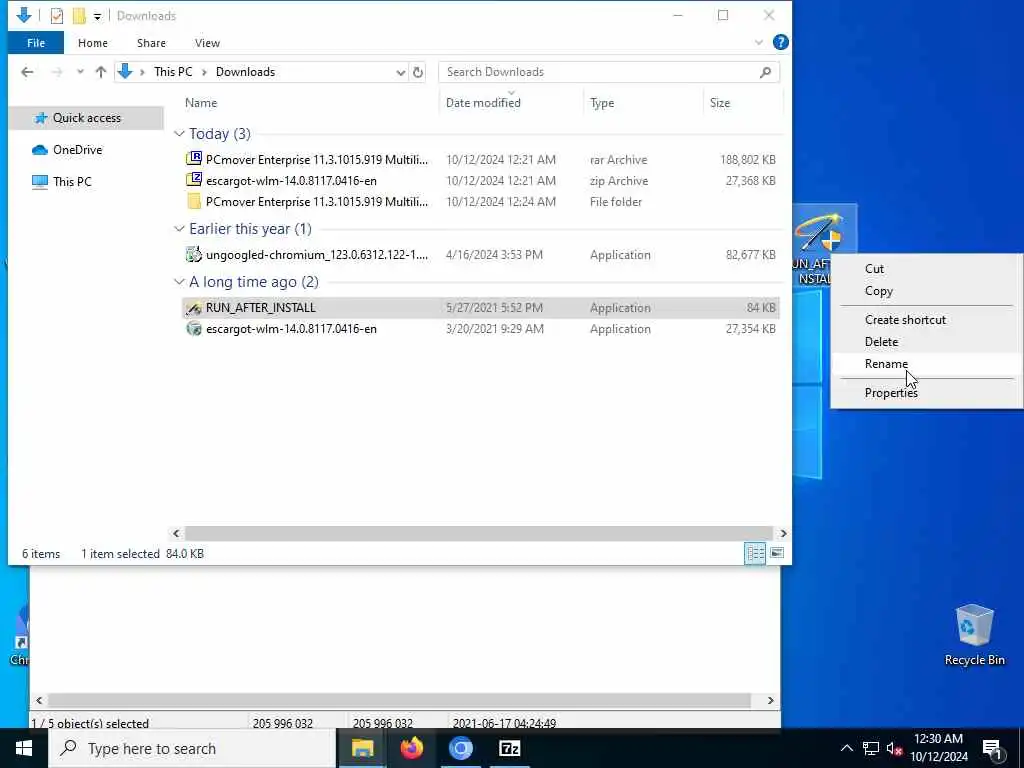Collapse the Today group
Image resolution: width=1024 pixels, height=768 pixels.
pyautogui.click(x=179, y=134)
